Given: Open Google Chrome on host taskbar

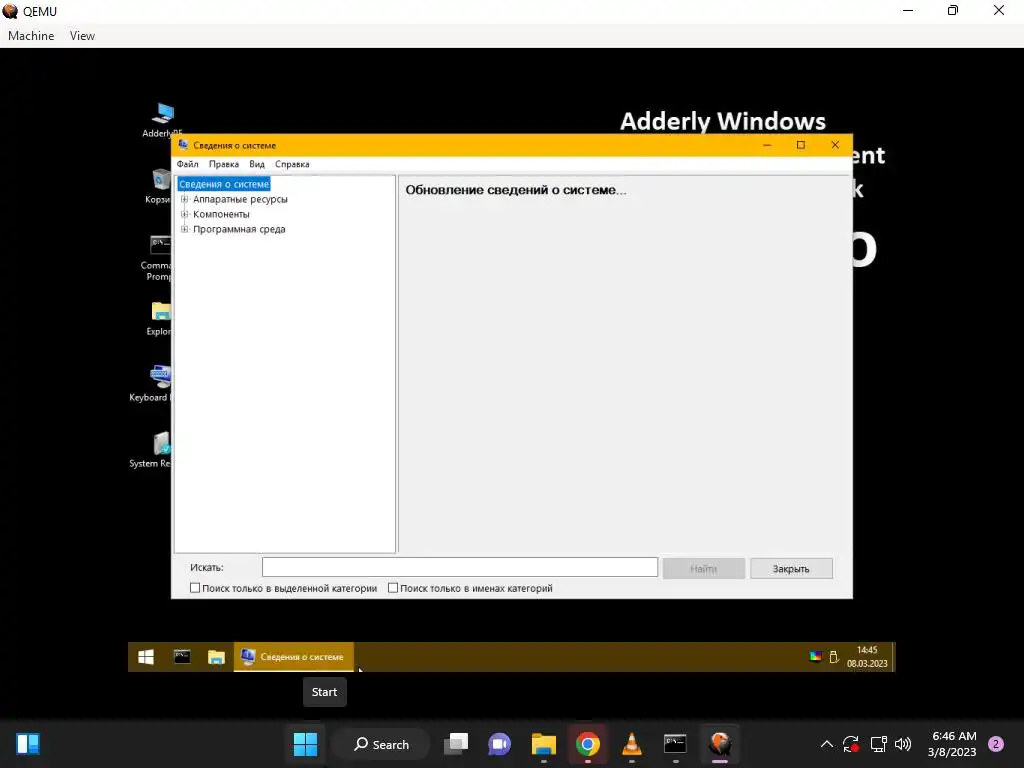Looking at the screenshot, I should (588, 744).
